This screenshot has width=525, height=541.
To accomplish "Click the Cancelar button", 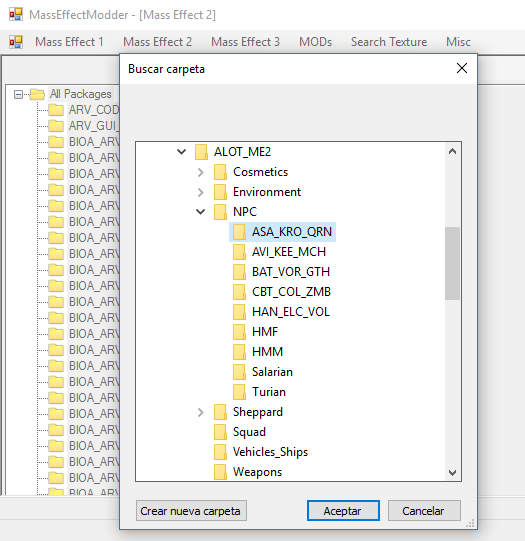I will pos(424,511).
